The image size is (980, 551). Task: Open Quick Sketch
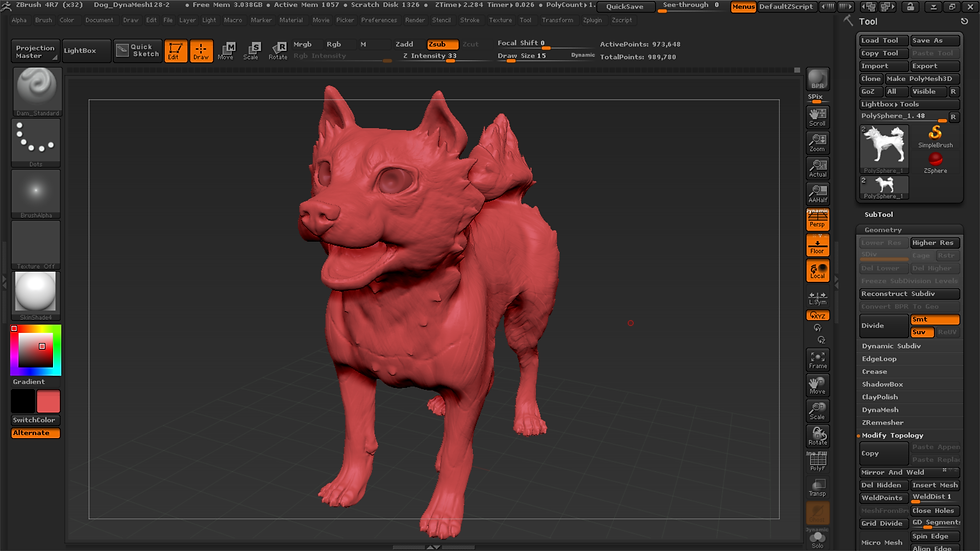(x=138, y=51)
